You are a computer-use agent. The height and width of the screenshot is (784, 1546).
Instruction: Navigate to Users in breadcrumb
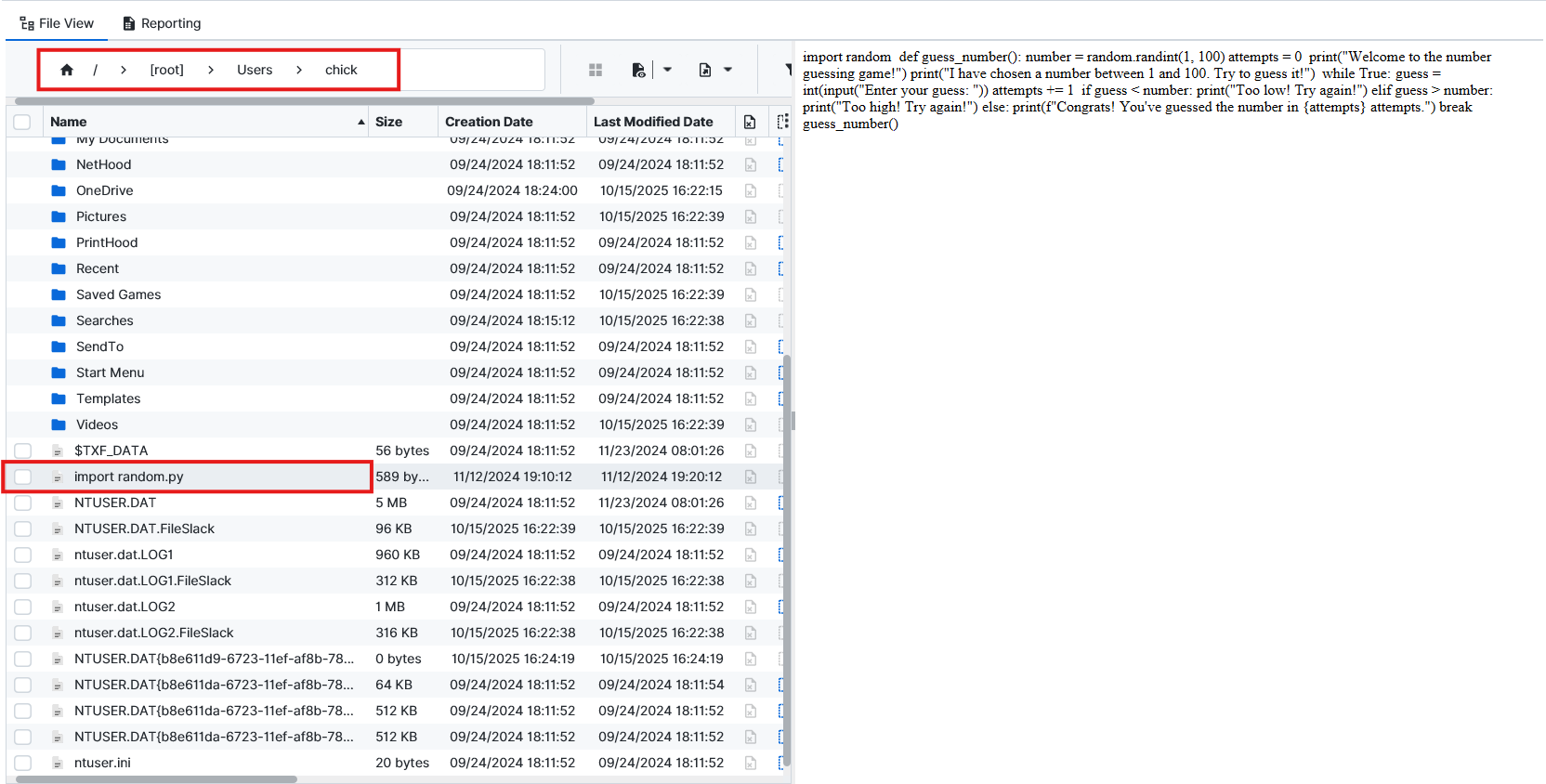(x=255, y=70)
